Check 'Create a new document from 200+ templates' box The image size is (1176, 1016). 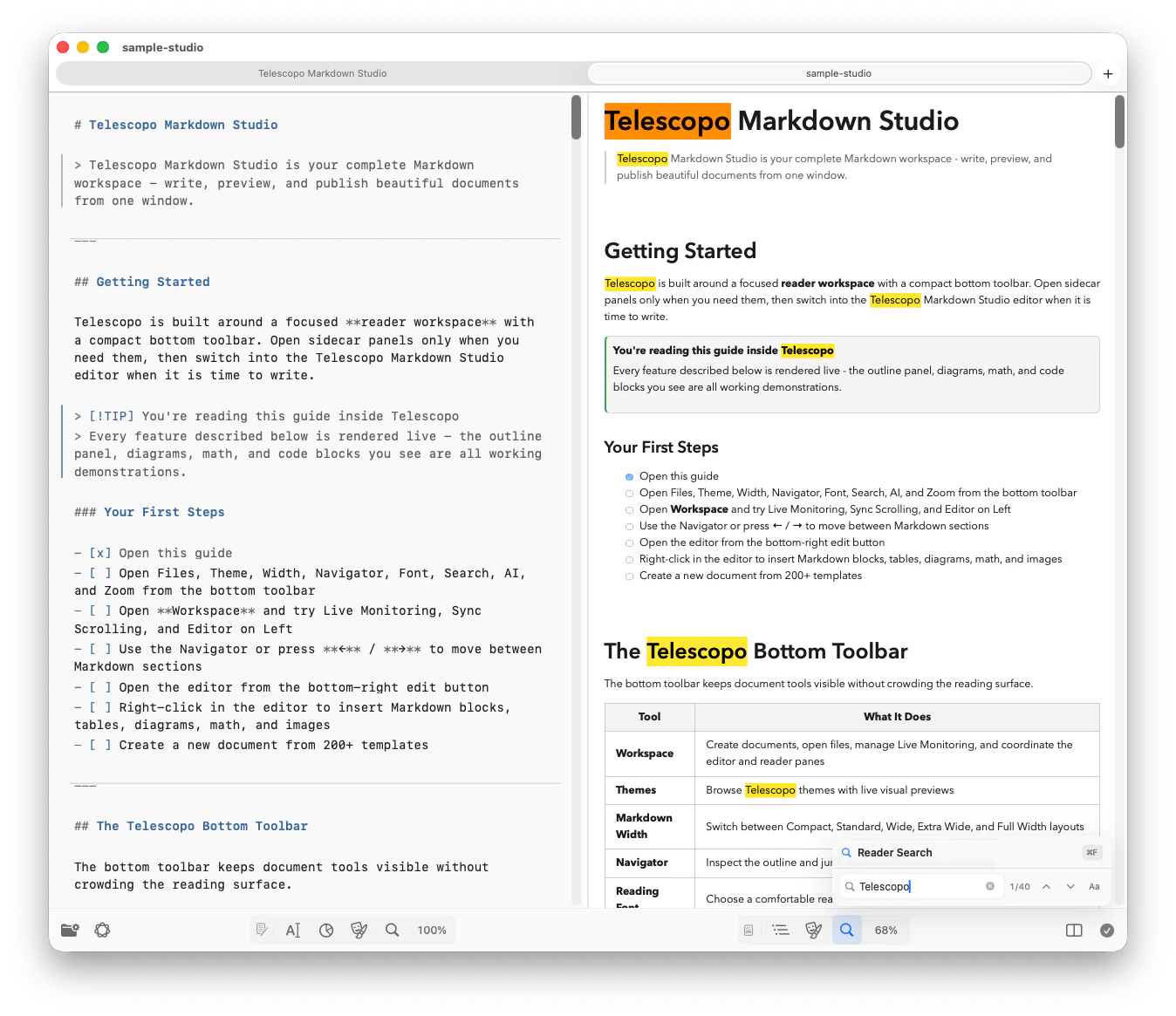click(x=630, y=576)
